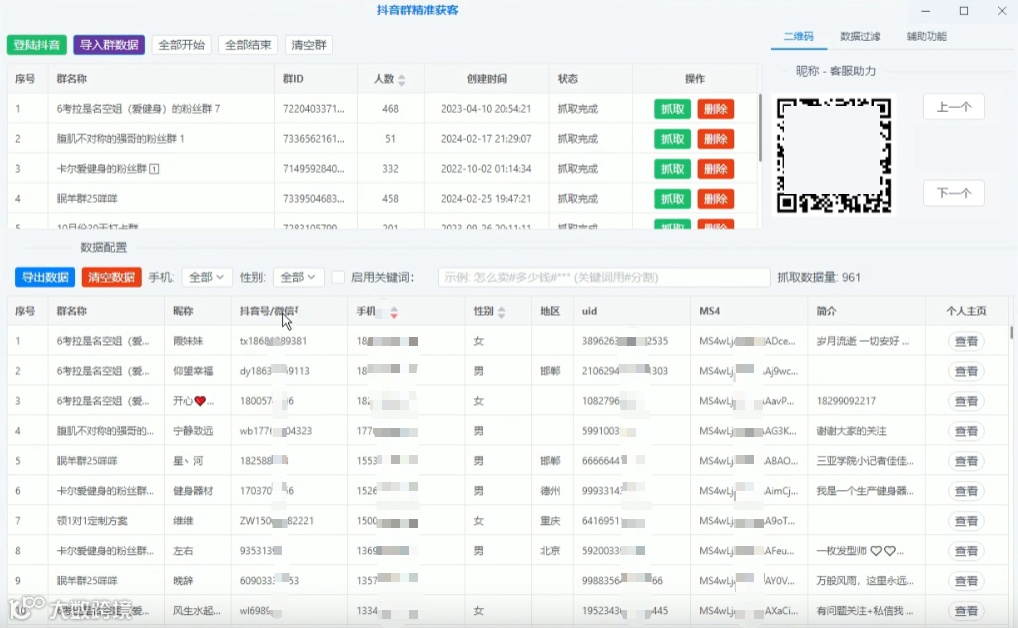
Task: Select group 卡尔爱健身的粉丝群 name cell
Action: point(108,169)
